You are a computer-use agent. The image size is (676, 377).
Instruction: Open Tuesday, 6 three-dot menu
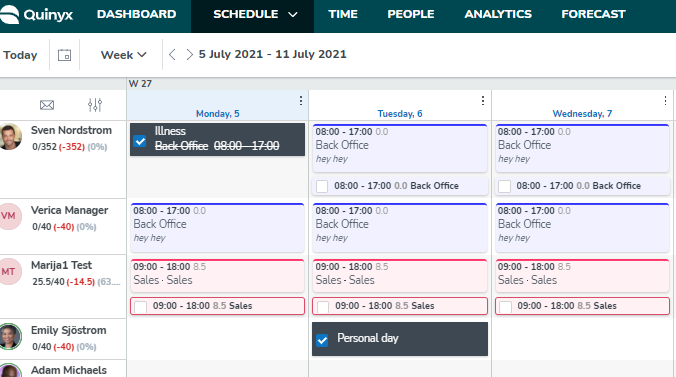click(482, 101)
